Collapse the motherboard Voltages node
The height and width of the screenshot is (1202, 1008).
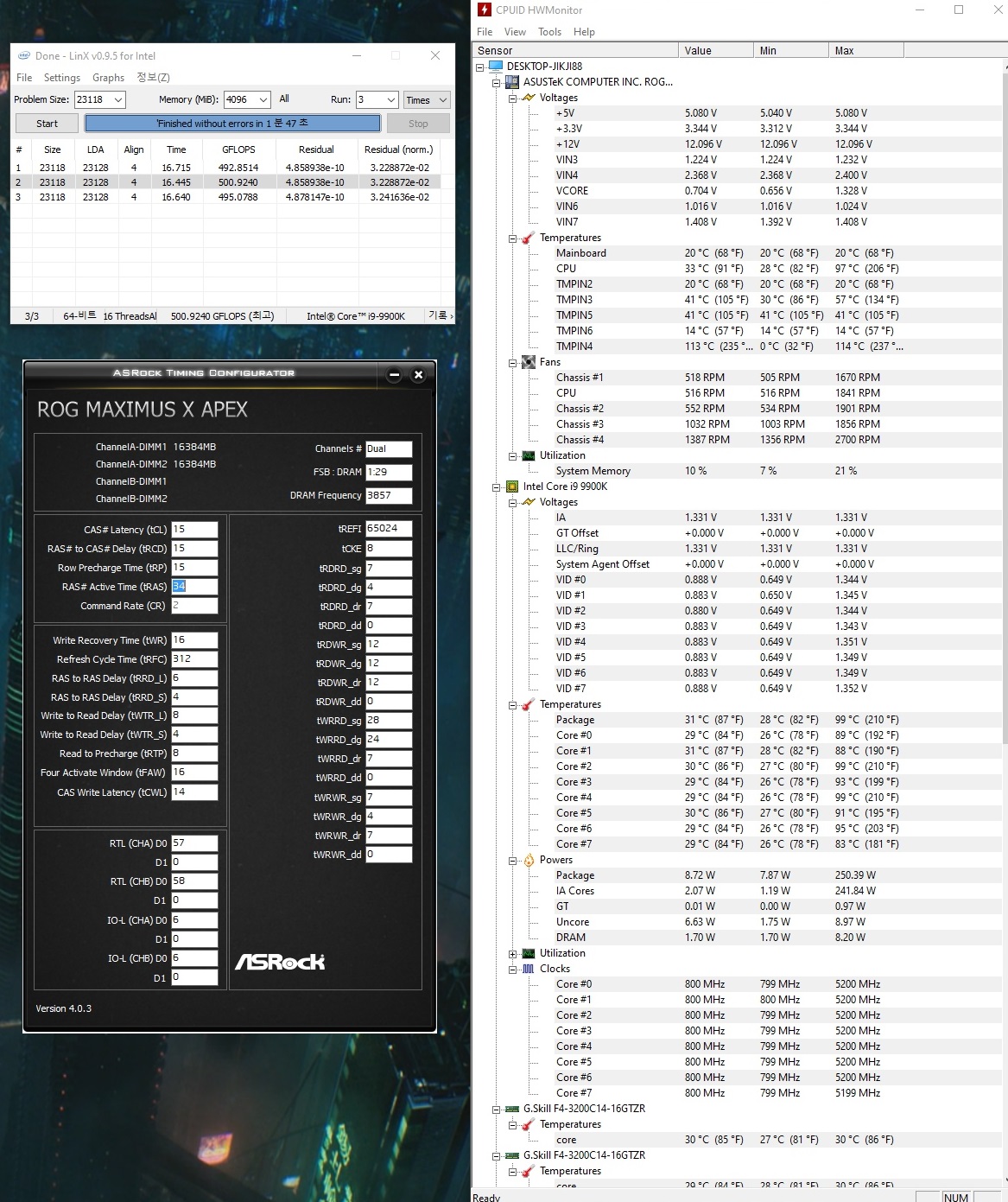point(512,98)
